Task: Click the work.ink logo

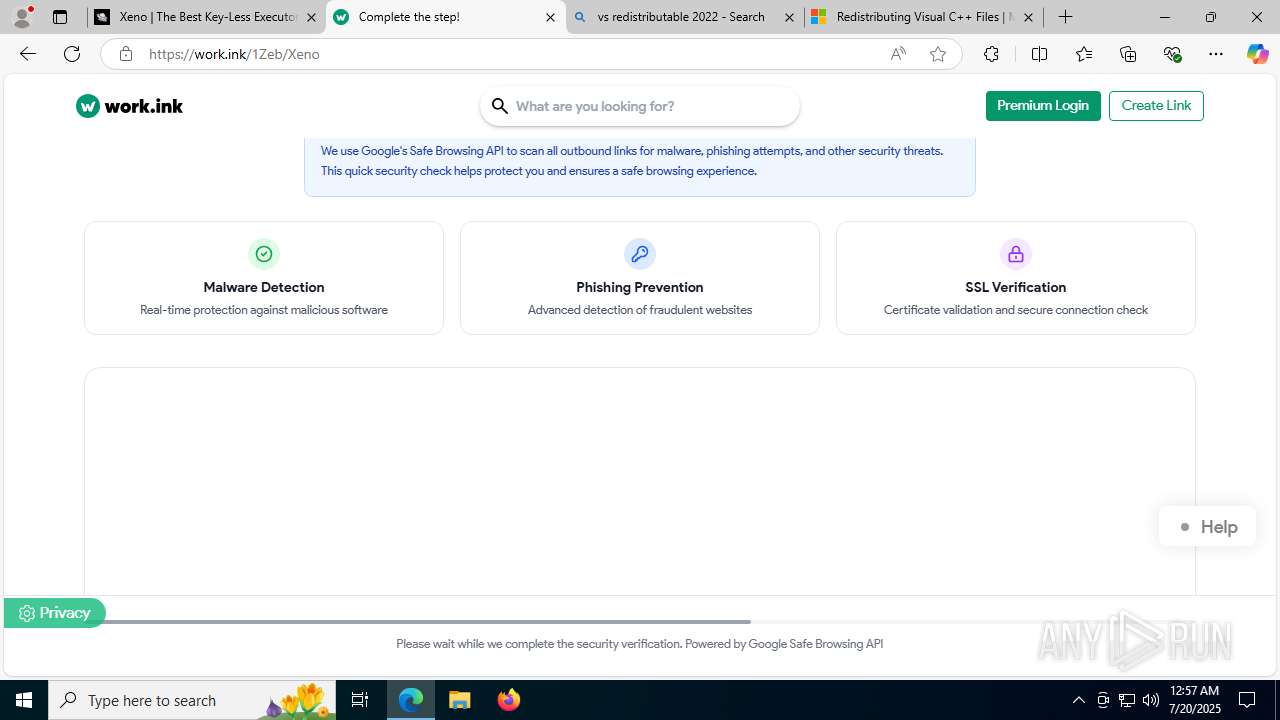Action: [129, 106]
